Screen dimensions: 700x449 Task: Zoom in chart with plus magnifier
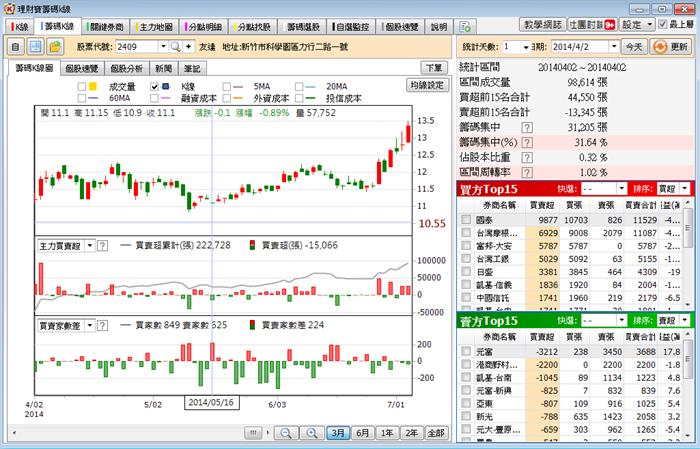click(x=309, y=433)
